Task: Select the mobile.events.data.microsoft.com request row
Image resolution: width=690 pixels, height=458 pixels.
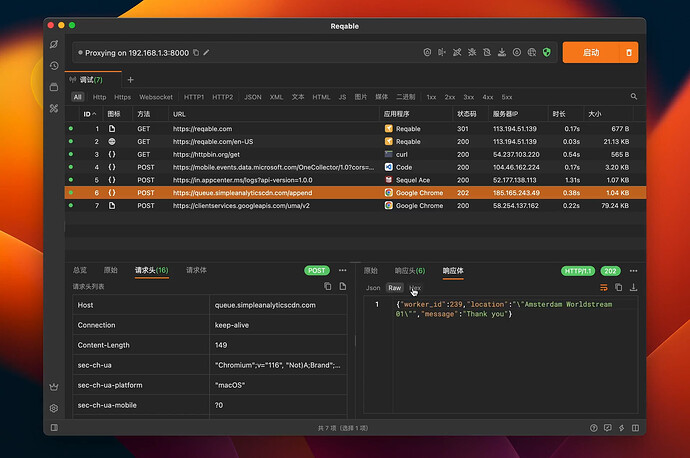Action: [x=355, y=167]
